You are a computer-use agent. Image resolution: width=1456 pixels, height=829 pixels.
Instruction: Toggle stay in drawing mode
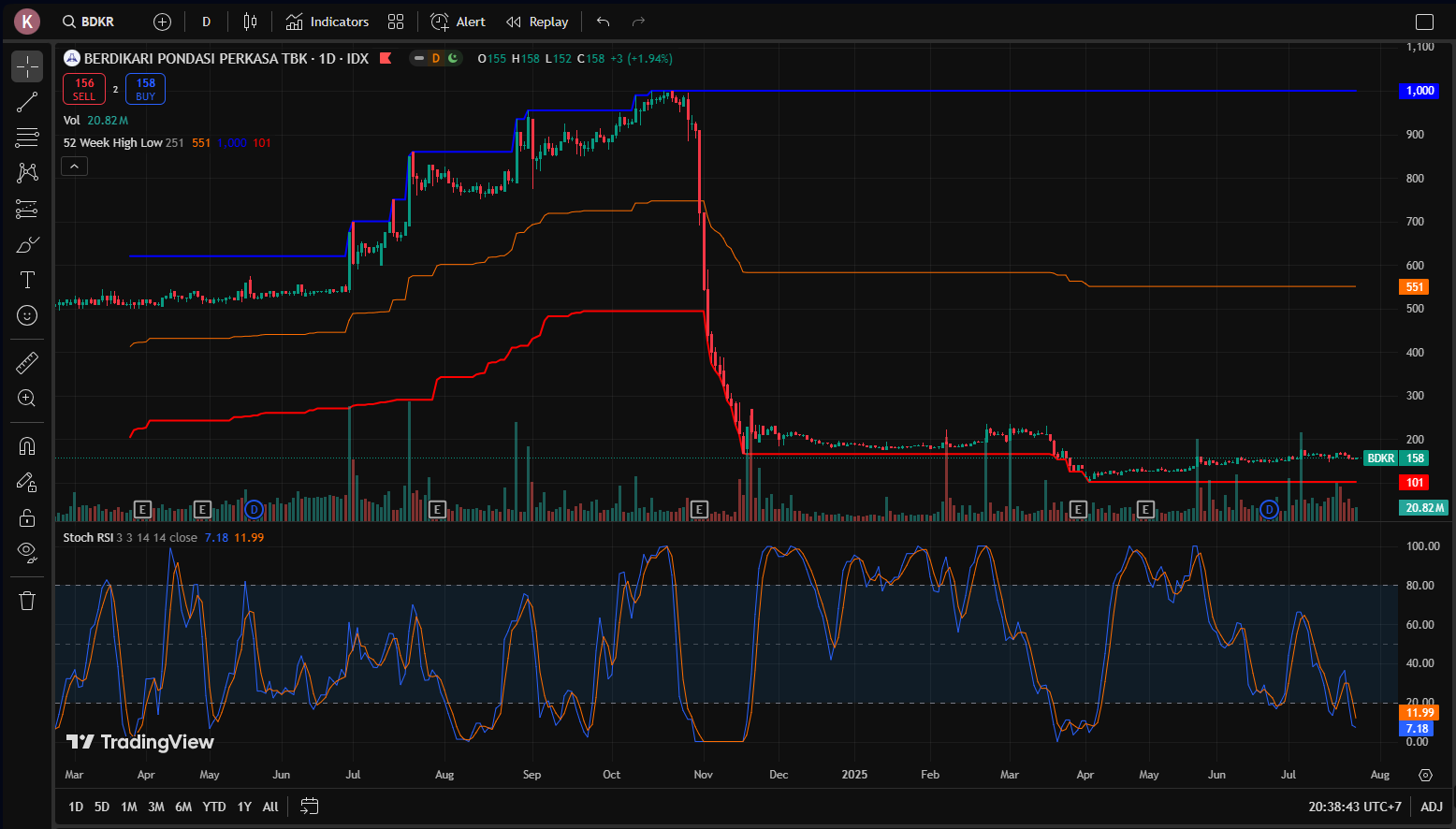coord(27,482)
